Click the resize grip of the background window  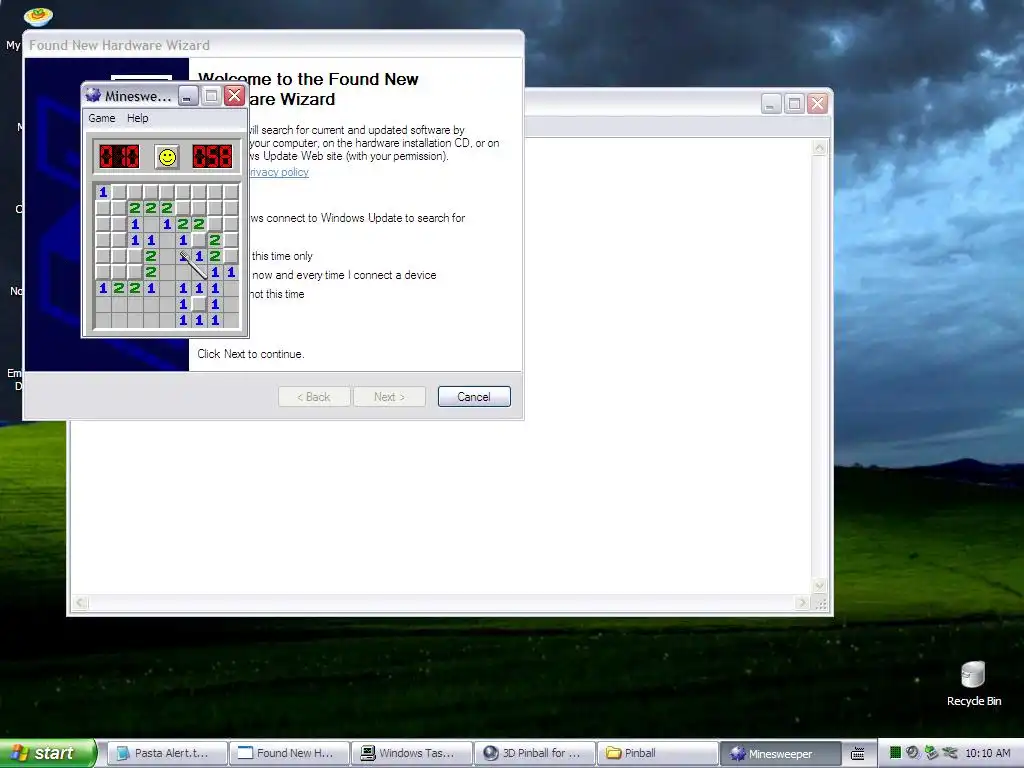820,604
